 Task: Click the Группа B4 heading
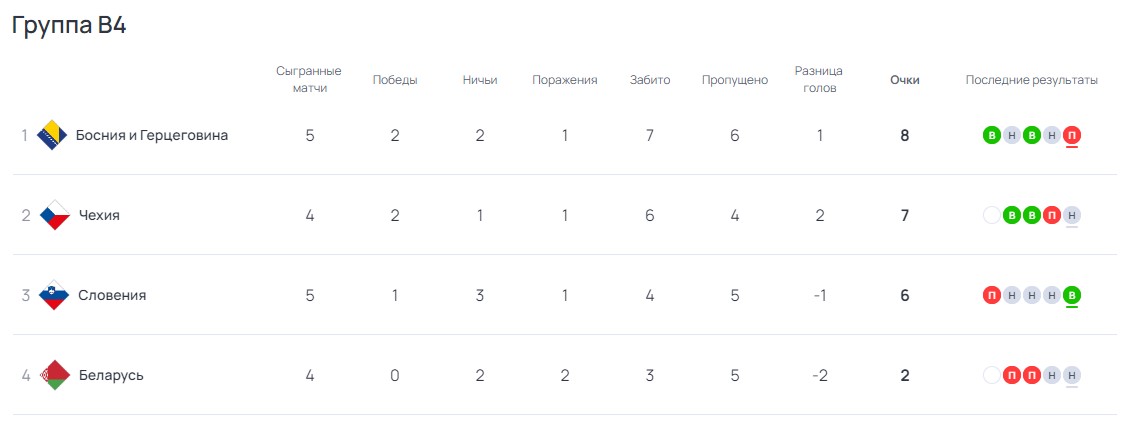pyautogui.click(x=69, y=26)
